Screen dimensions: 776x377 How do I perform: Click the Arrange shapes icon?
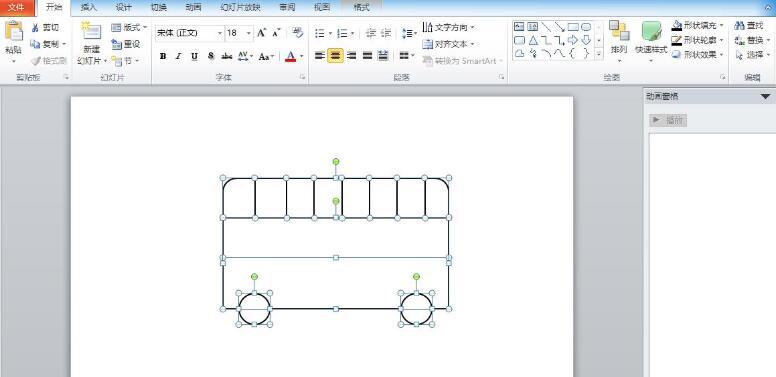coord(619,31)
